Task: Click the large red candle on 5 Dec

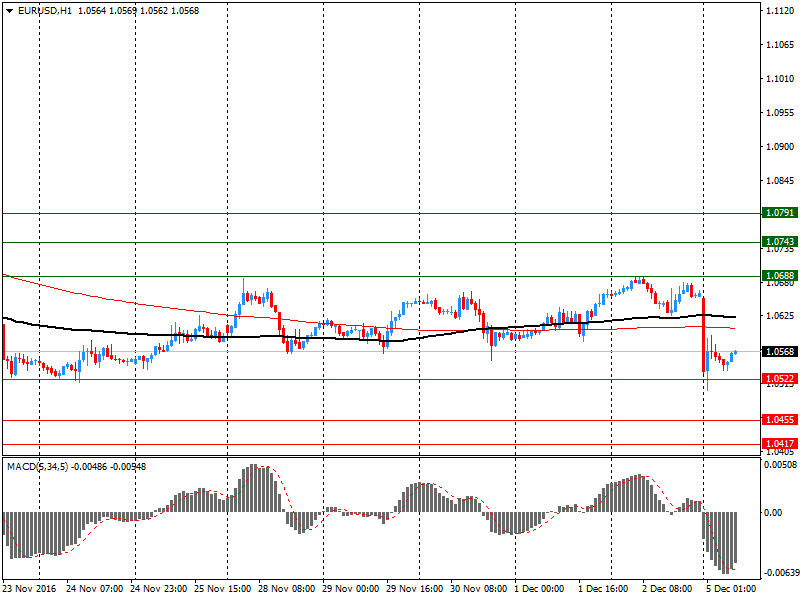Action: 704,335
